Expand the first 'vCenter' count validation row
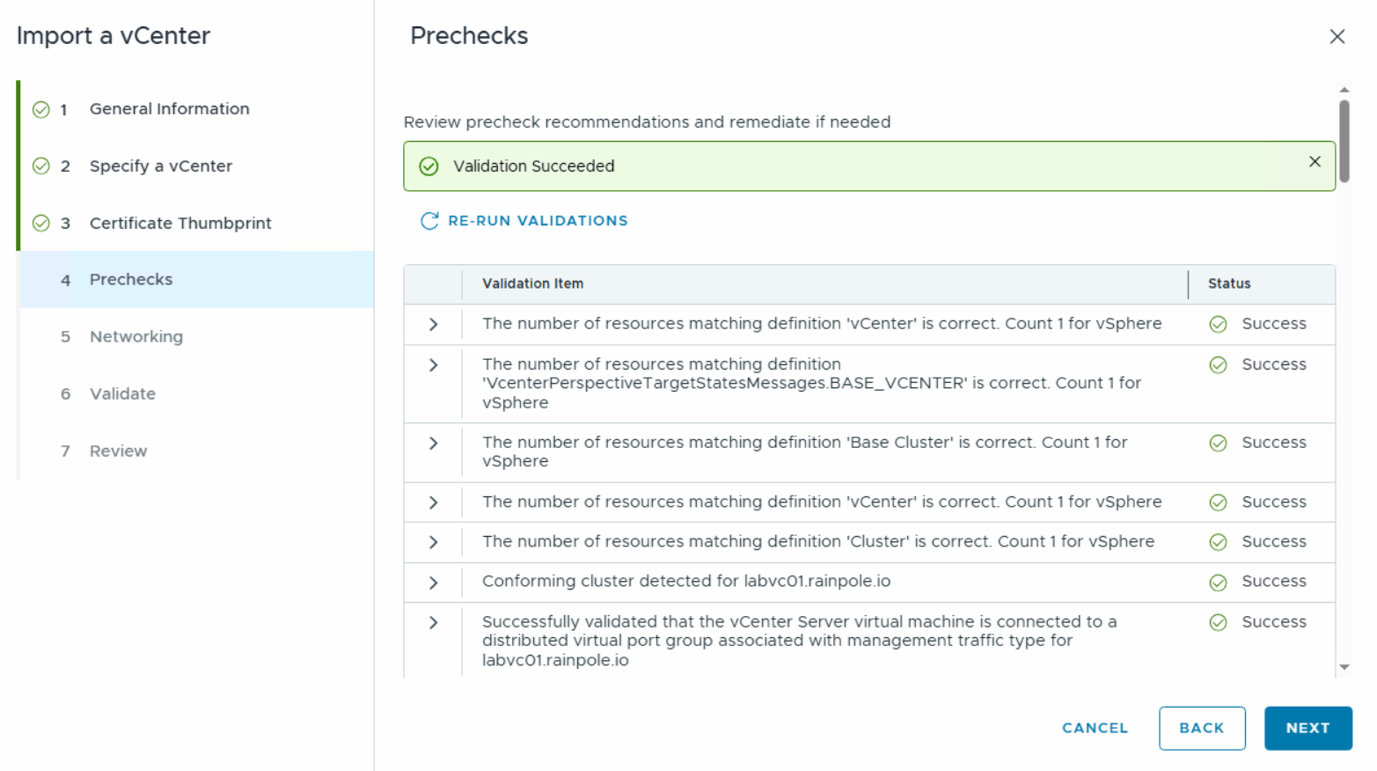The width and height of the screenshot is (1377, 771). pos(433,324)
